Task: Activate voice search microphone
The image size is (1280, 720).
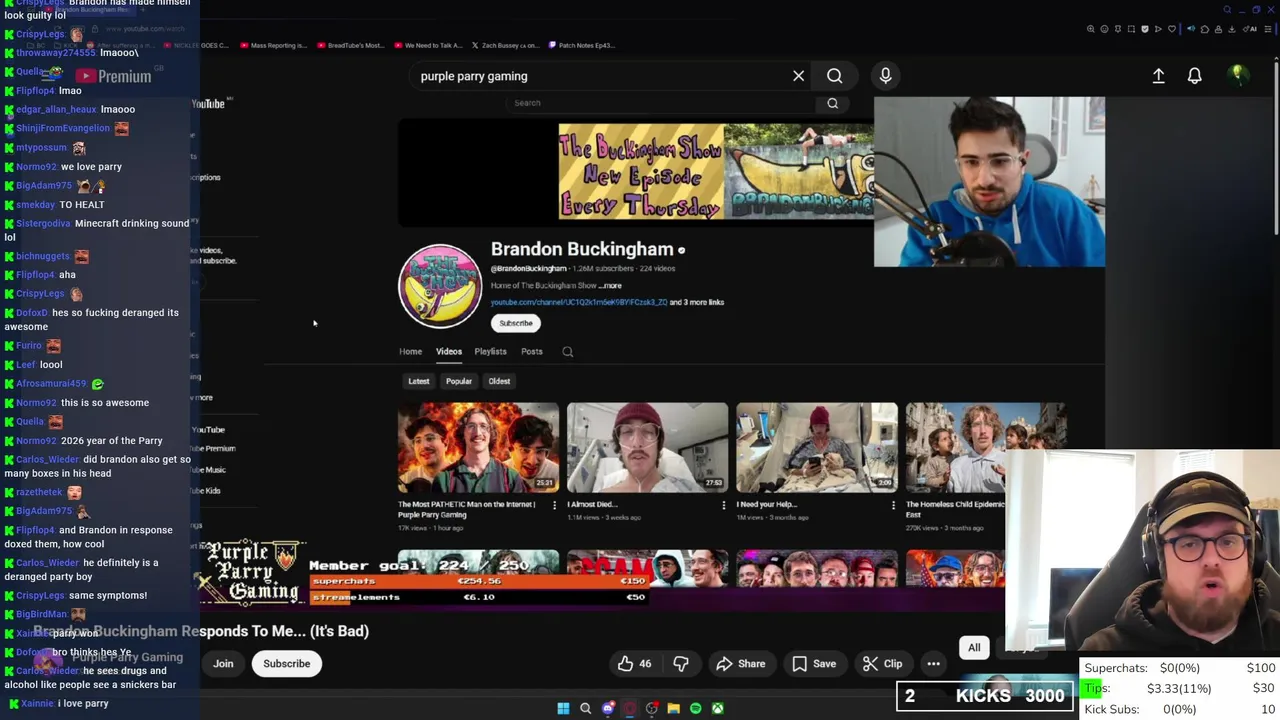Action: point(885,76)
